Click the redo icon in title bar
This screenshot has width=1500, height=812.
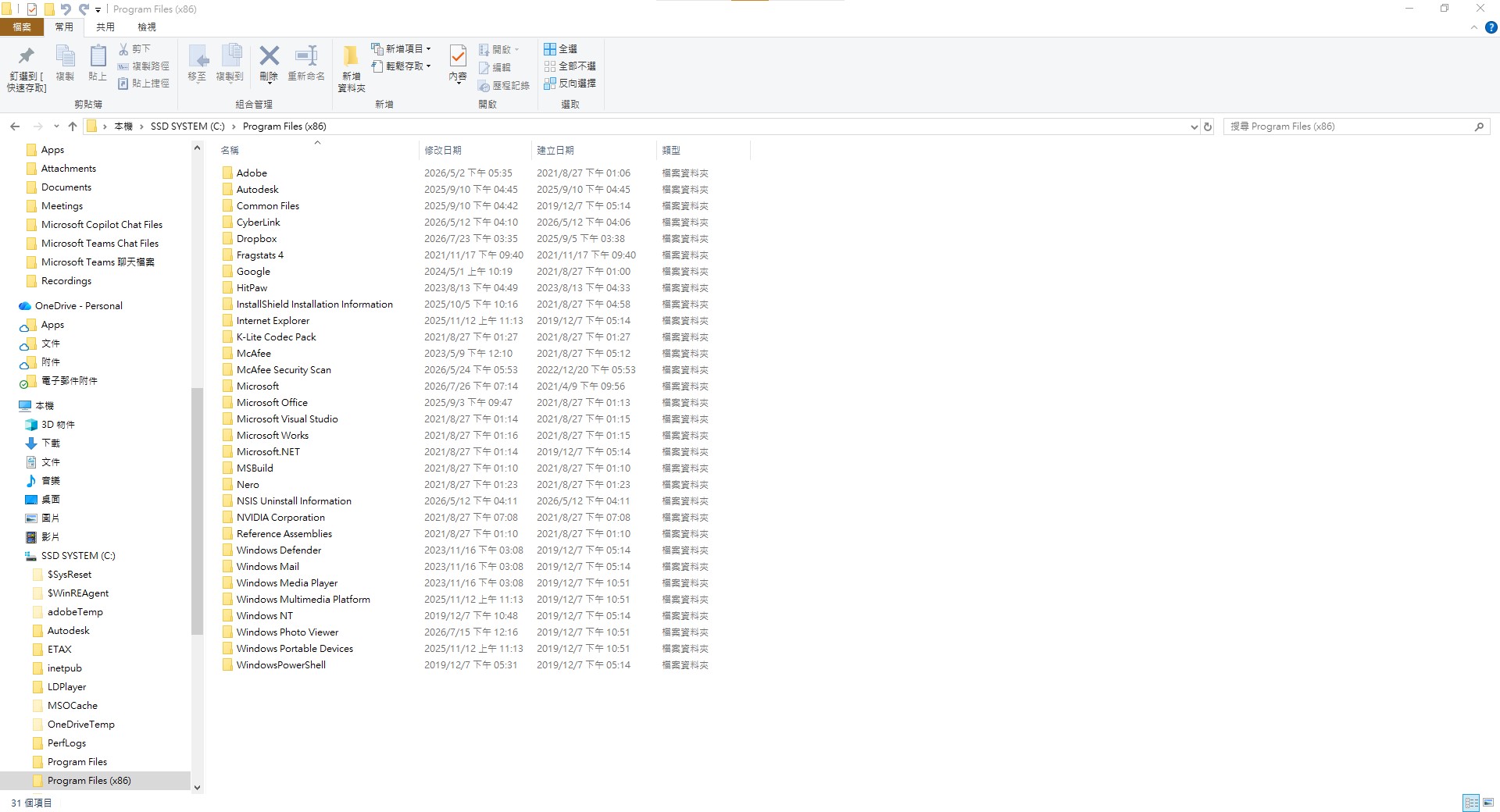point(83,9)
